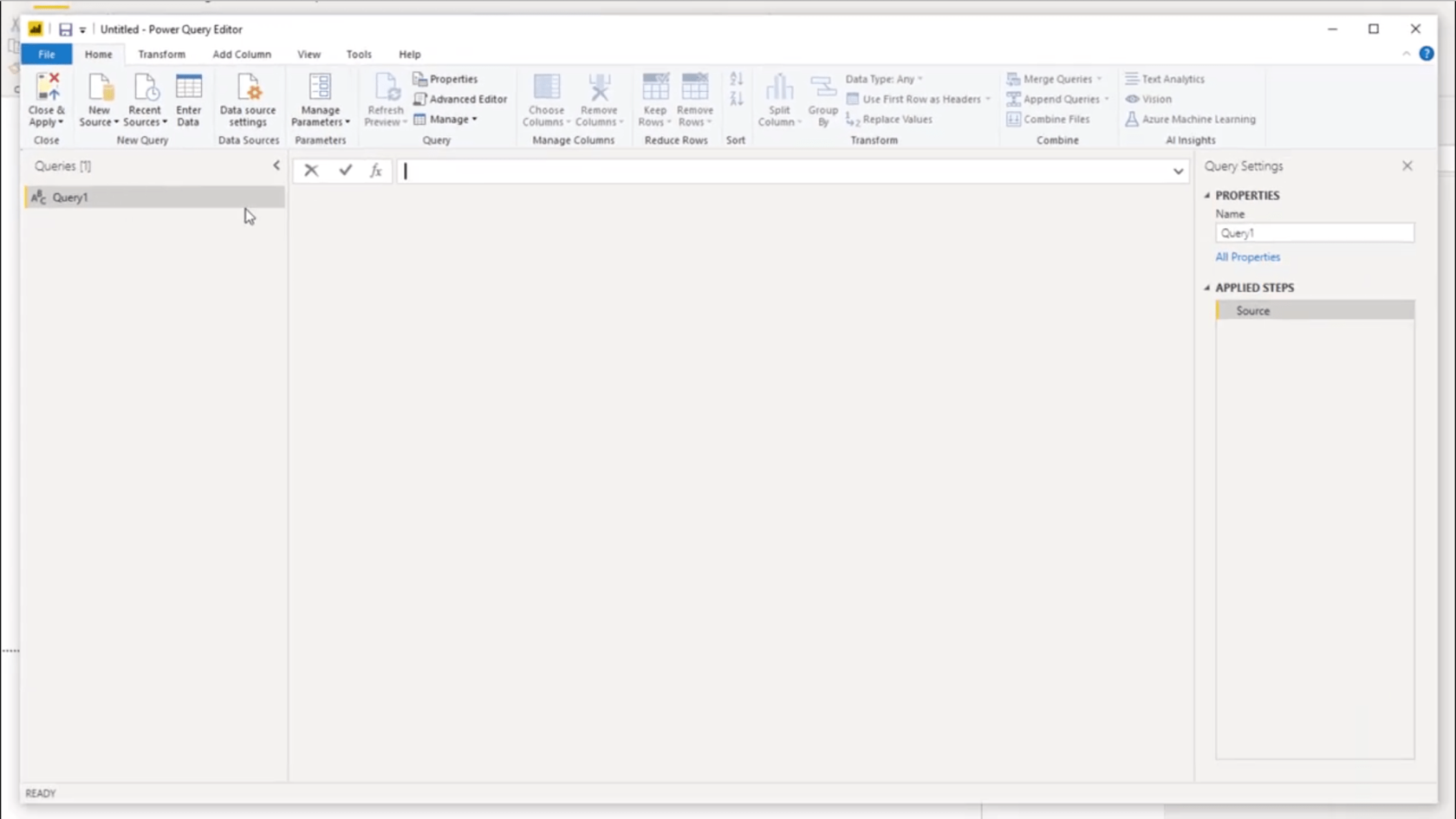The width and height of the screenshot is (1456, 819).
Task: Click Manage Parameters icon
Action: (320, 87)
